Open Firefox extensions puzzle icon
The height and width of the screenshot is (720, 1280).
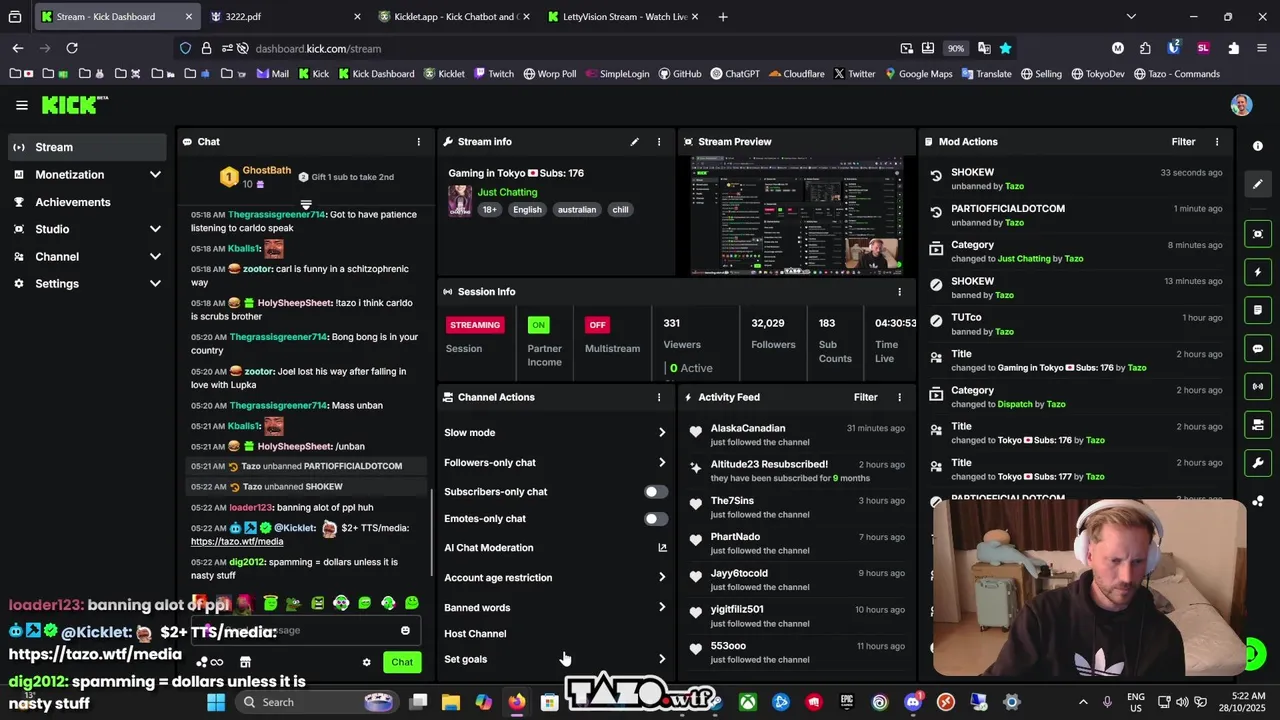(1233, 48)
